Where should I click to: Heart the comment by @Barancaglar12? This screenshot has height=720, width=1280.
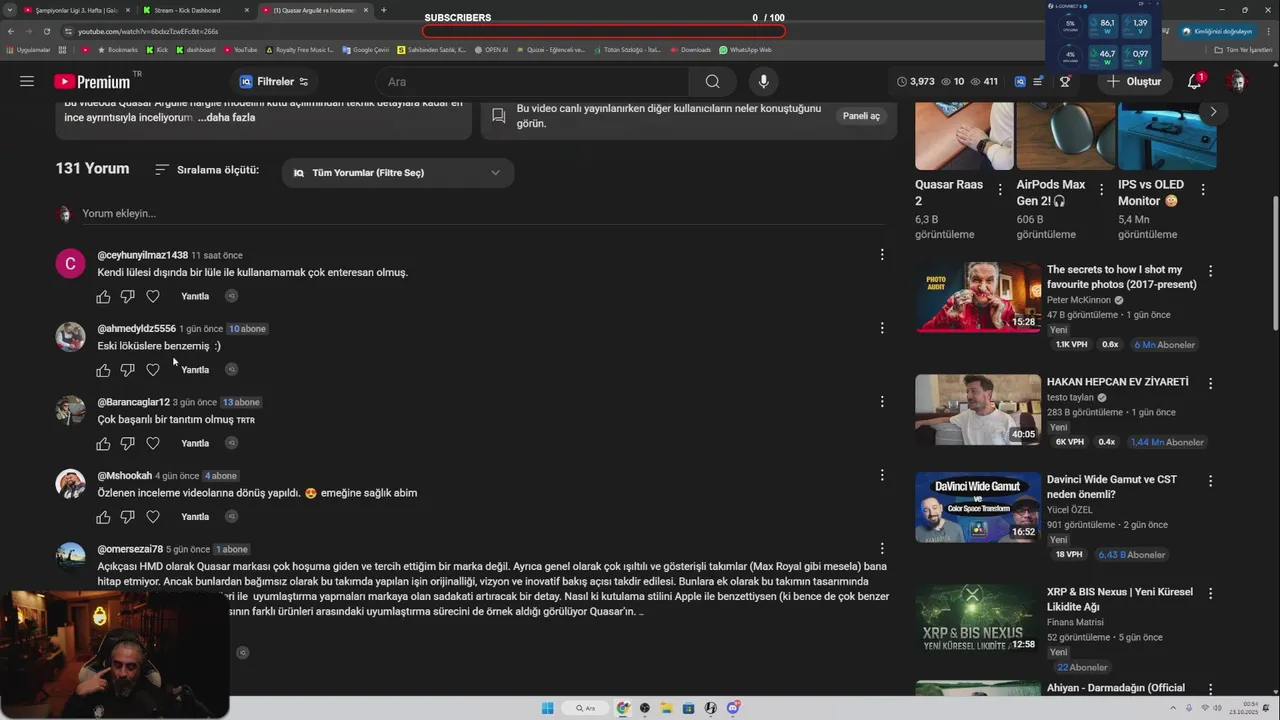(152, 443)
